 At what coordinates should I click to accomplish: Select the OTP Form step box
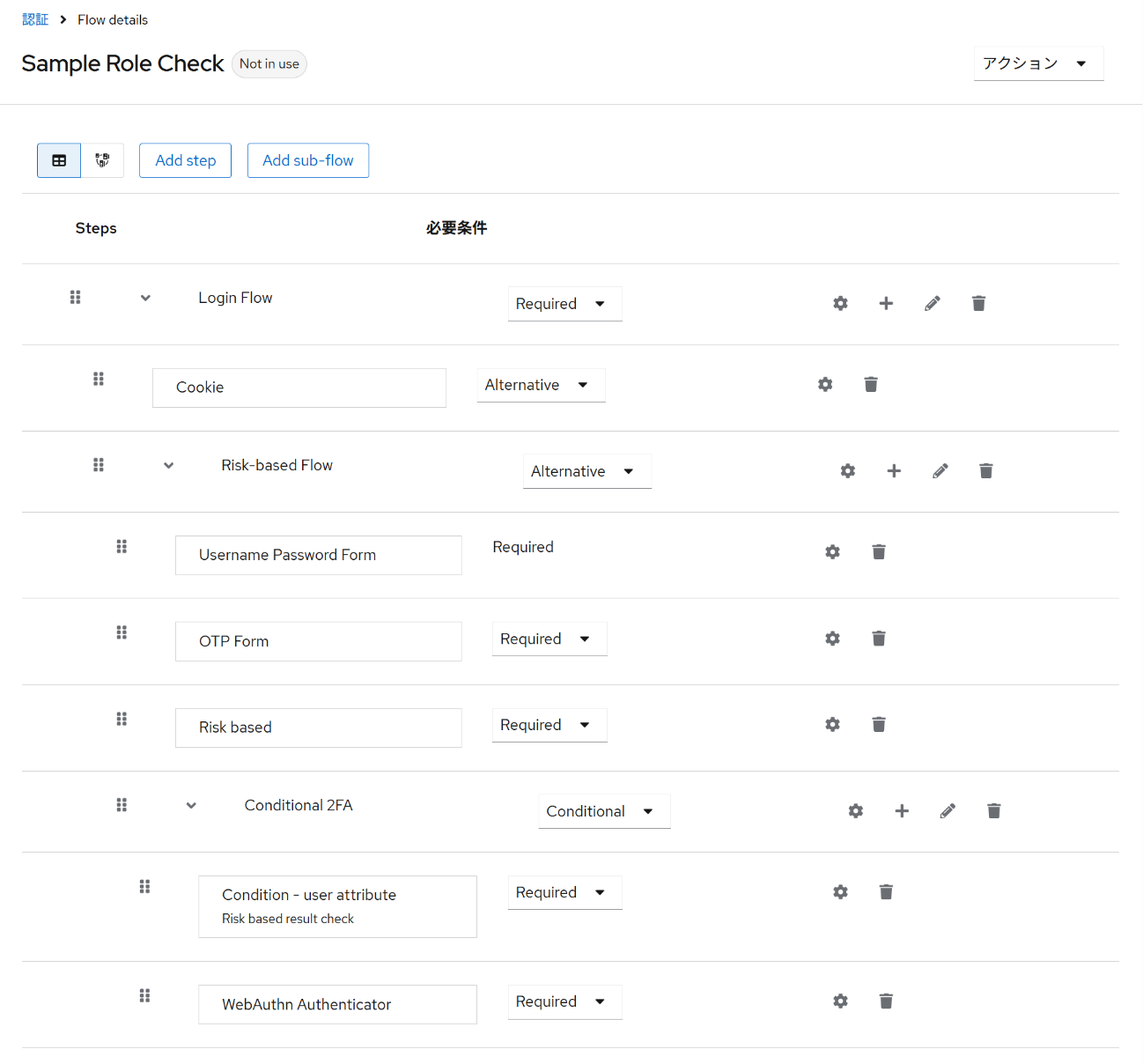click(319, 641)
